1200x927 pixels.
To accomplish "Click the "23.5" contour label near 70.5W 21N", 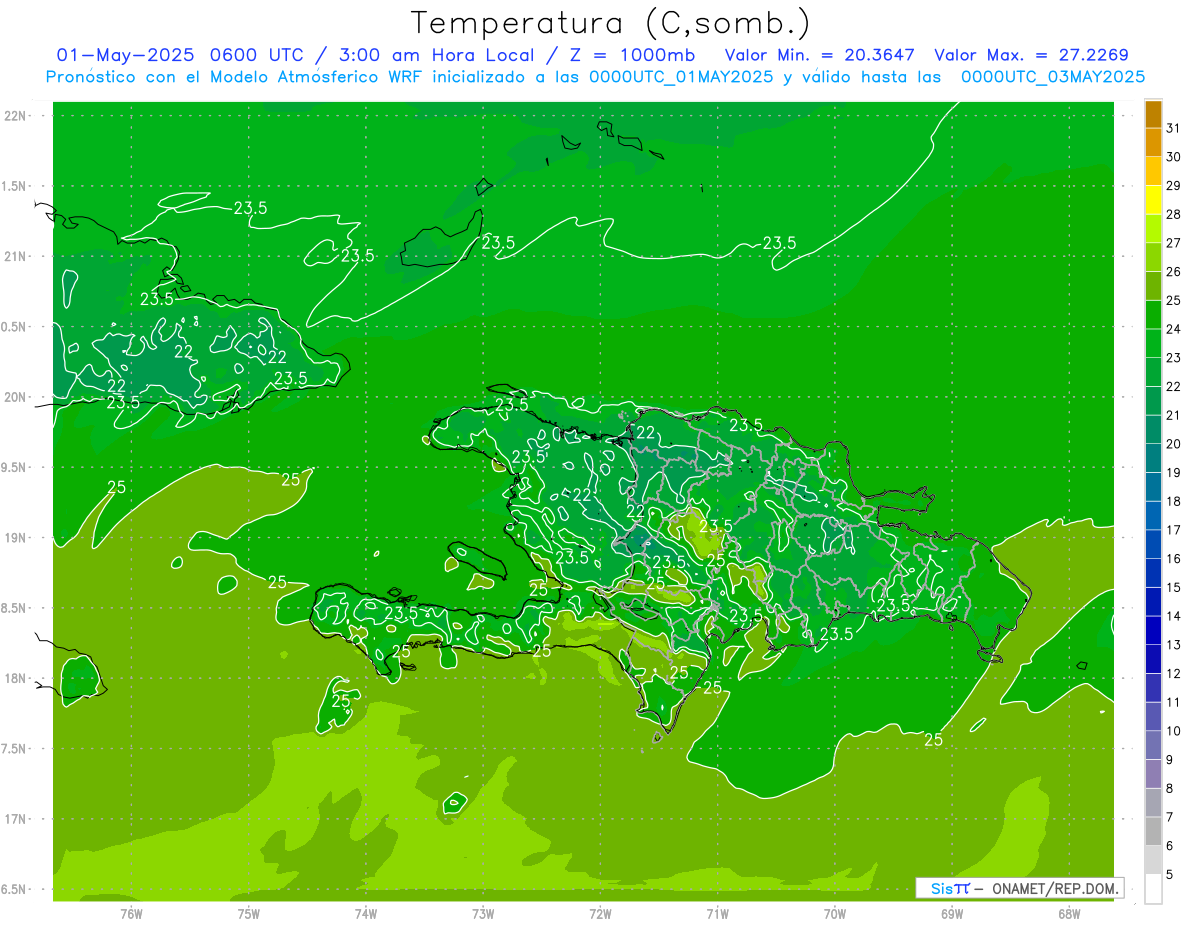I will [x=779, y=243].
